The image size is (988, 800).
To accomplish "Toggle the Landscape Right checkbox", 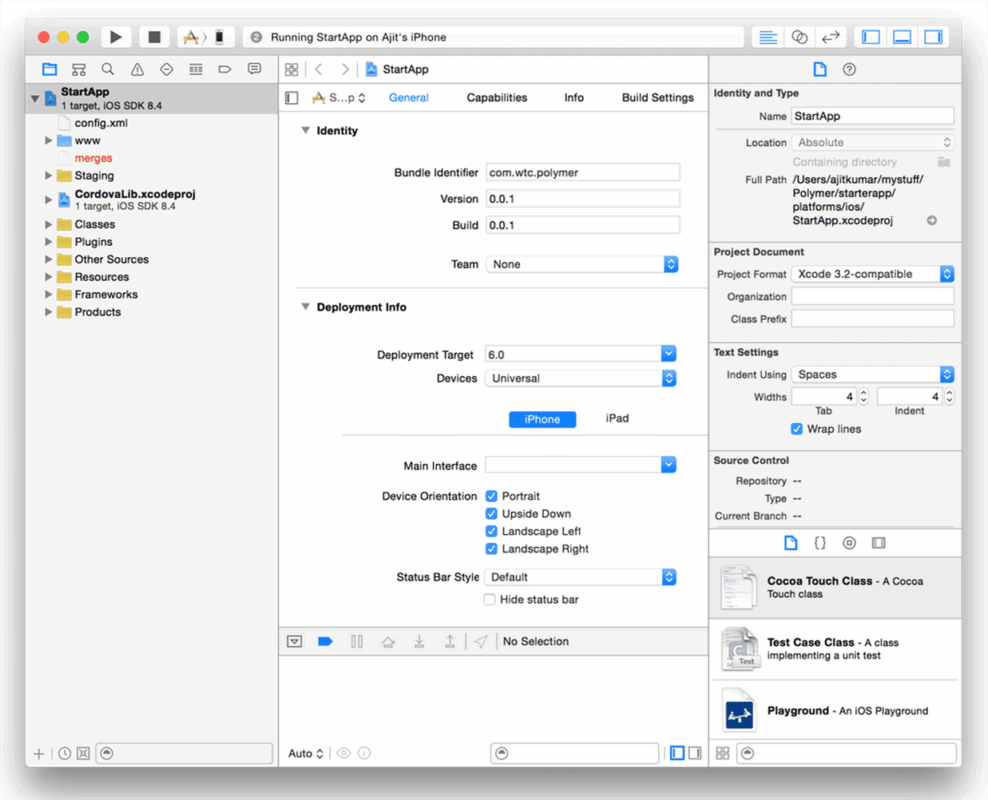I will click(x=491, y=549).
